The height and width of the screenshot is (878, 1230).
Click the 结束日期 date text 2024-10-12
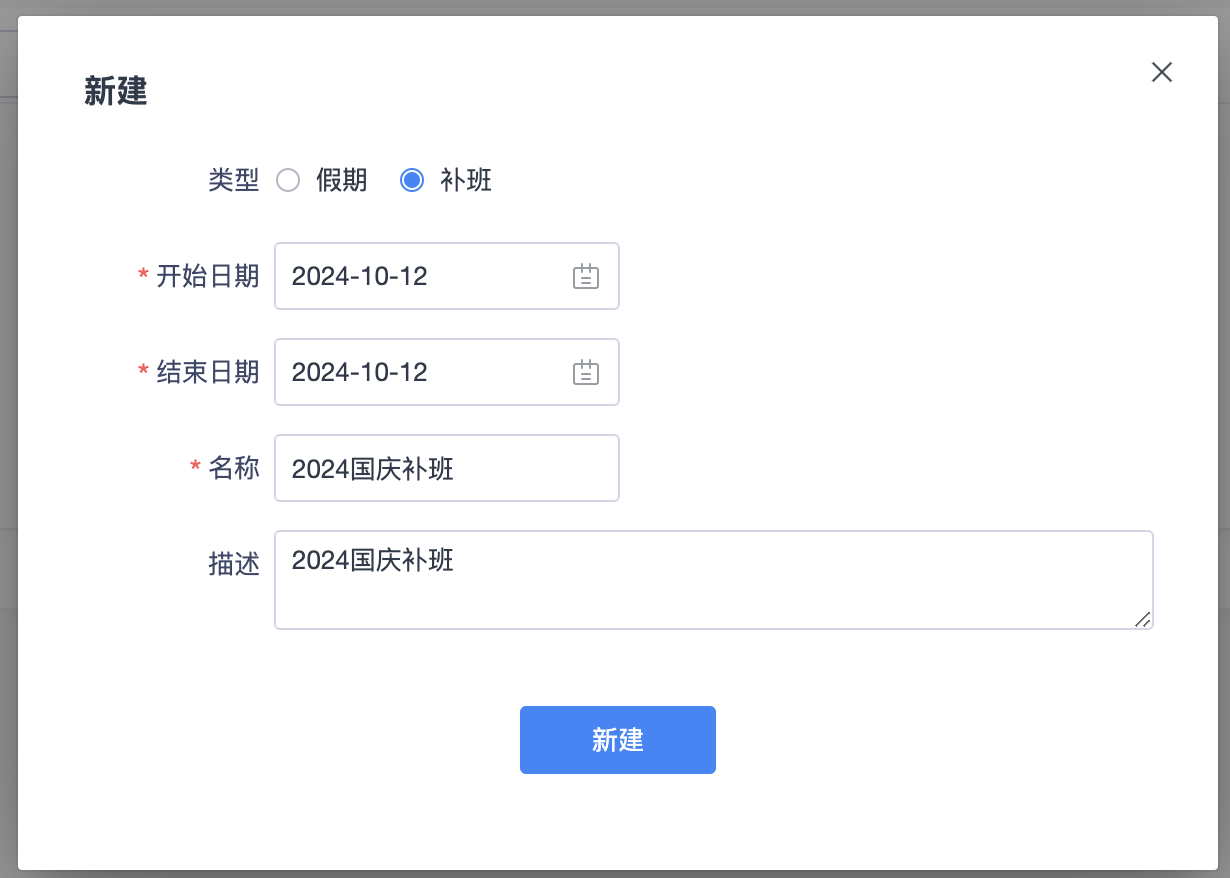(360, 372)
